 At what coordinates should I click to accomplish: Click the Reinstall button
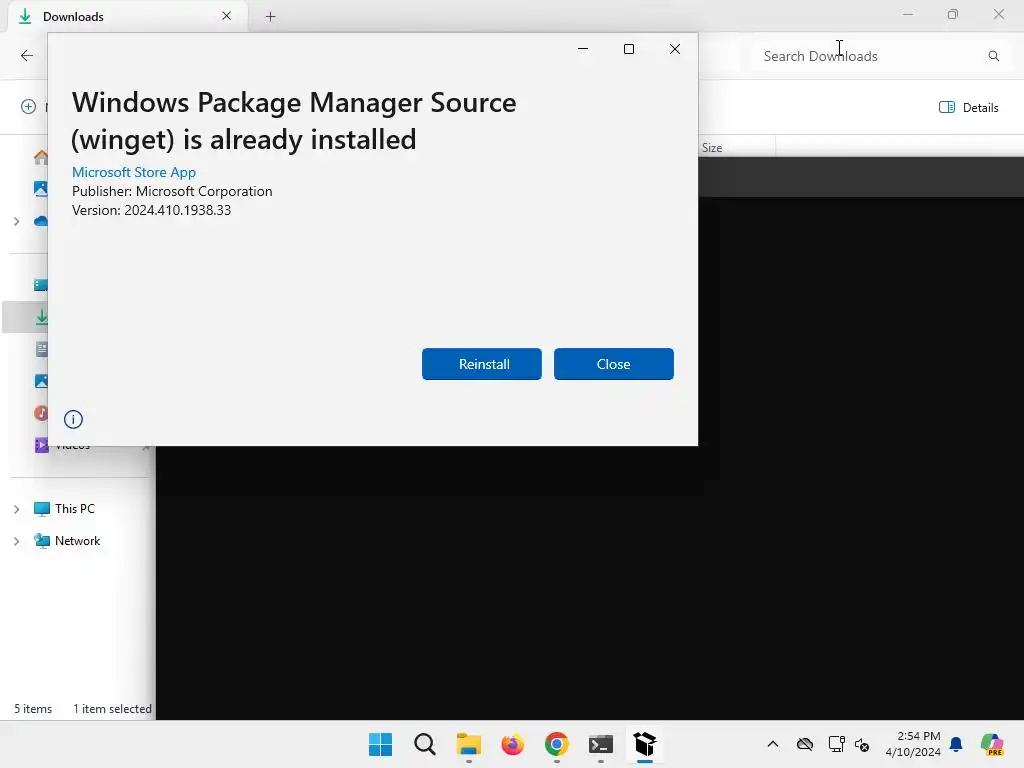coord(481,364)
